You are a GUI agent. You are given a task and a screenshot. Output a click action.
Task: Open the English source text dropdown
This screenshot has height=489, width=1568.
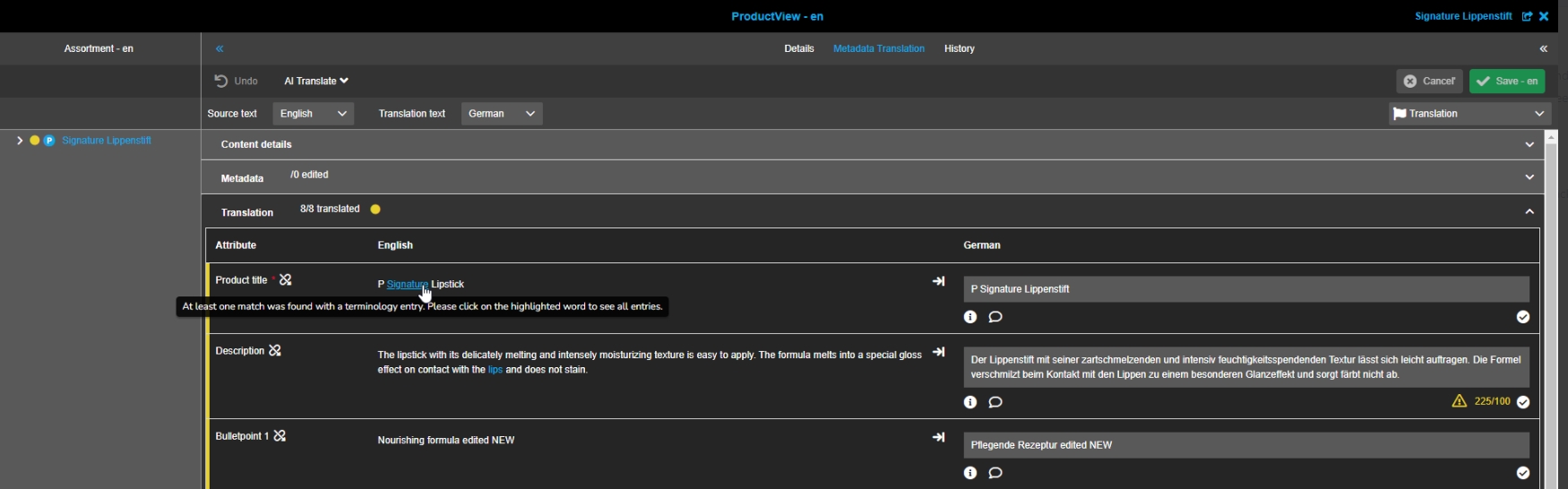(313, 114)
